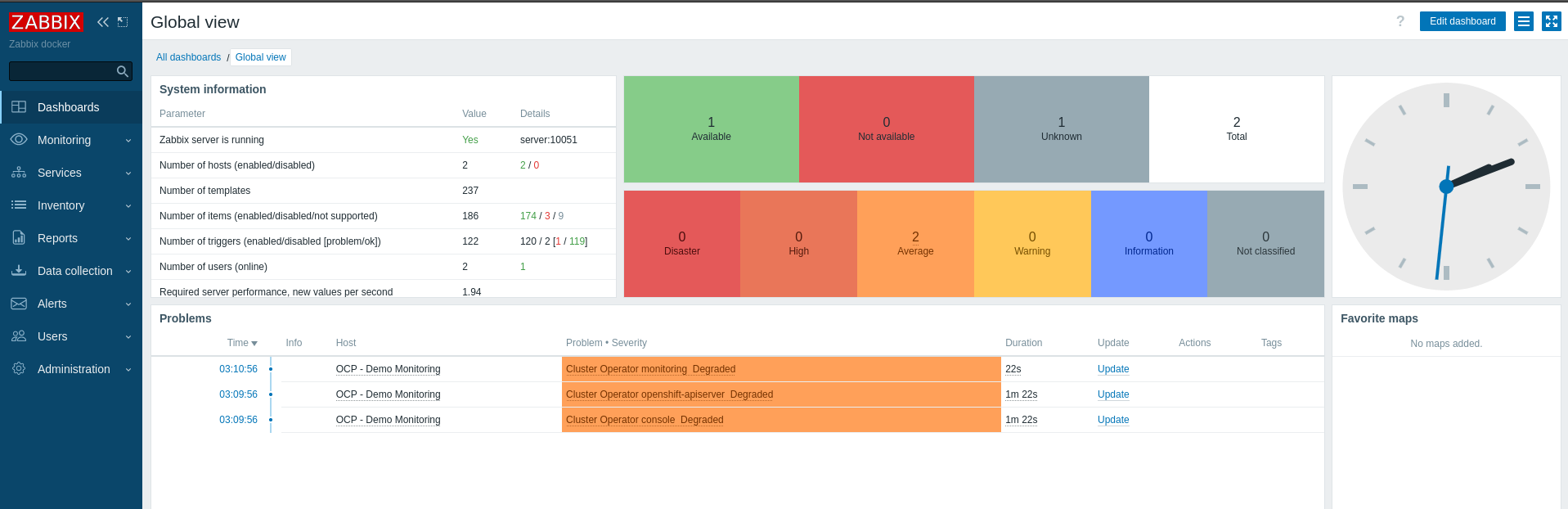The image size is (1568, 509).
Task: Click the orange Average severity tile
Action: (x=914, y=243)
